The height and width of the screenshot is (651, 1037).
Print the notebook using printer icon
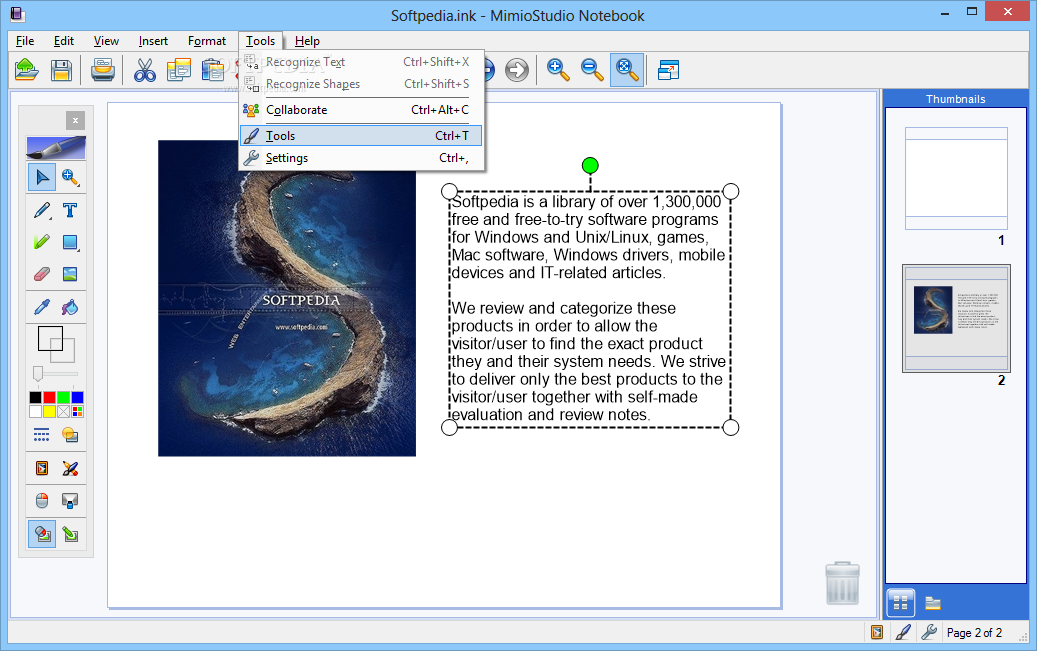103,69
